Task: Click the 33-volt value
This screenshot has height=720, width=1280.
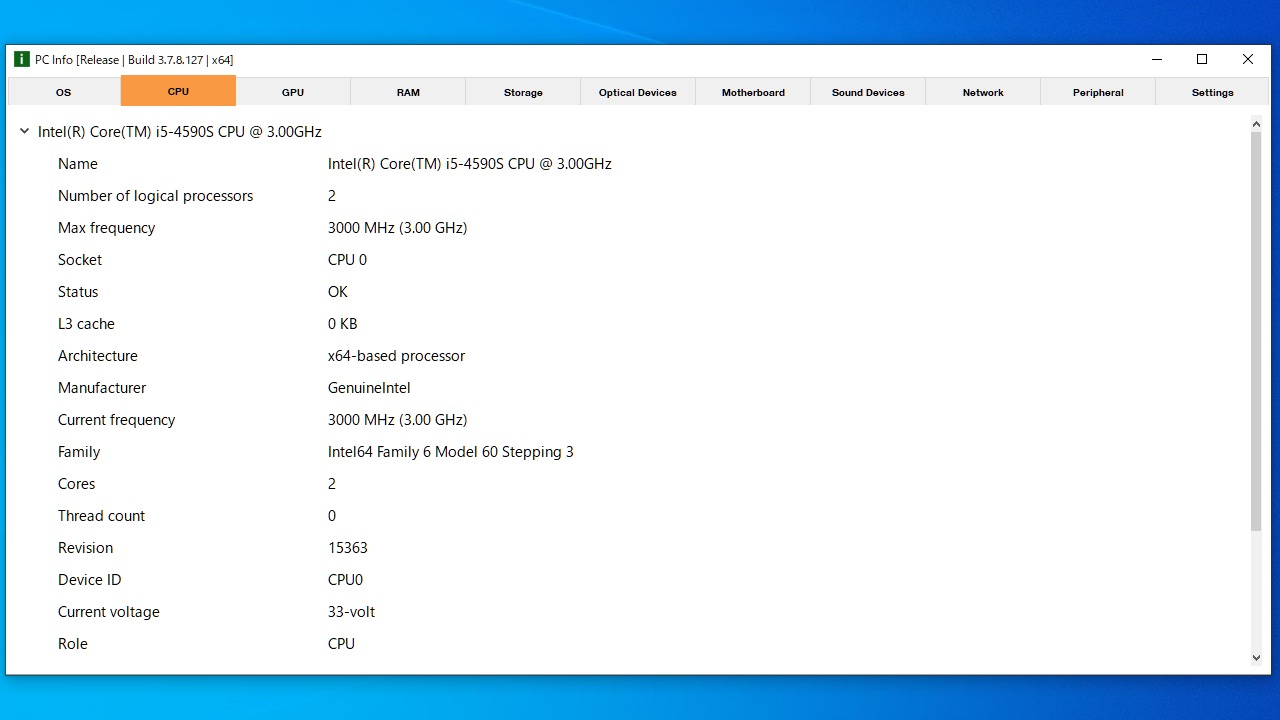Action: (x=351, y=612)
